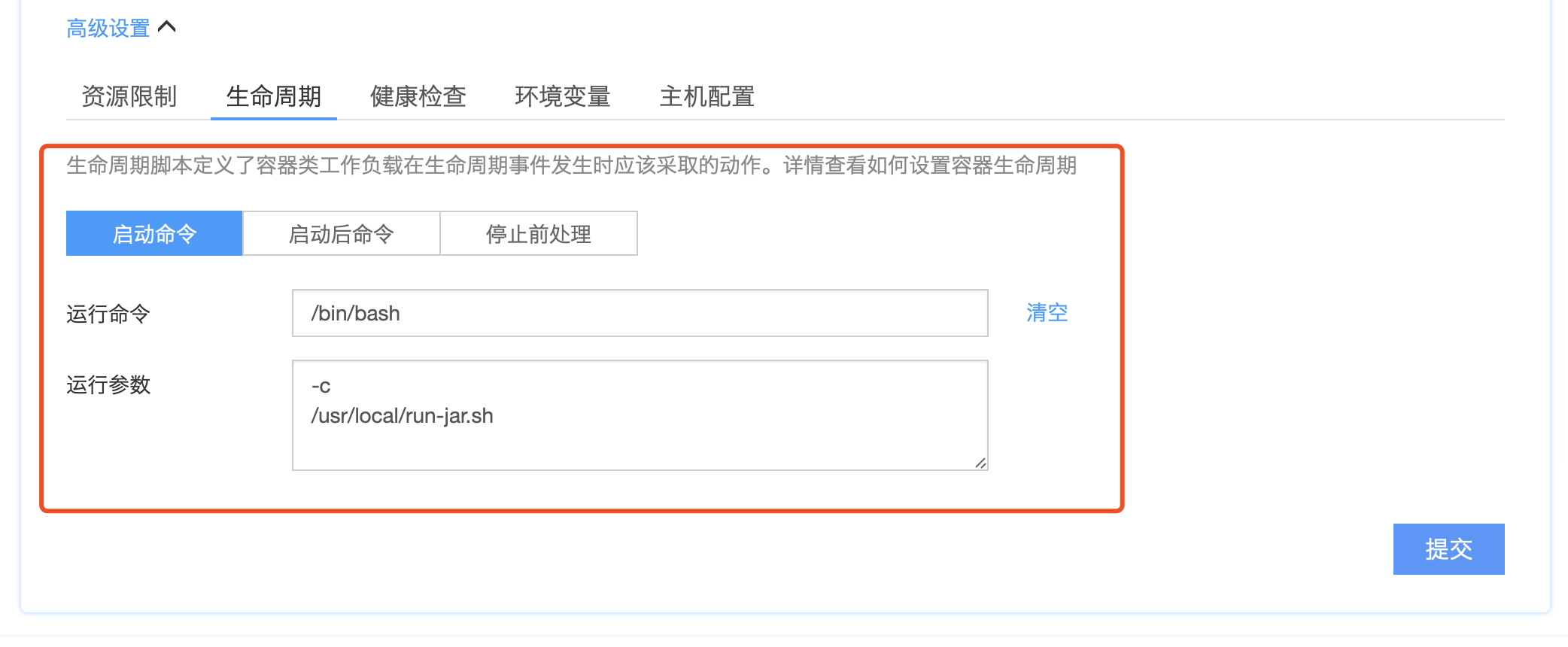The image size is (1568, 647).
Task: Click the 运行参数 textarea resize grip
Action: [980, 463]
